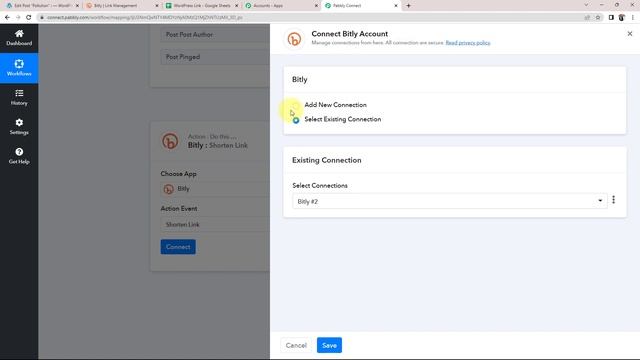
Task: Select the Select Existing Connection radio
Action: point(296,120)
